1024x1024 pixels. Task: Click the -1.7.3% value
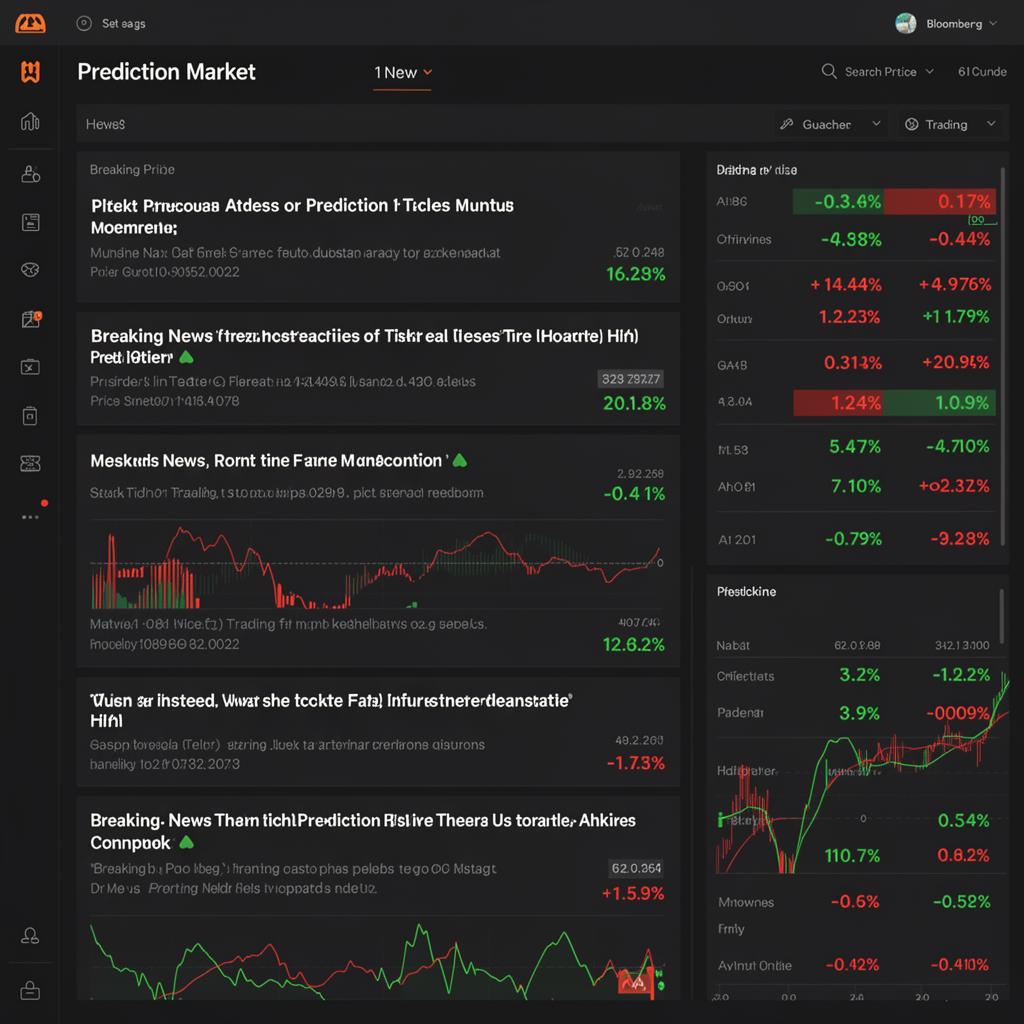pyautogui.click(x=635, y=763)
